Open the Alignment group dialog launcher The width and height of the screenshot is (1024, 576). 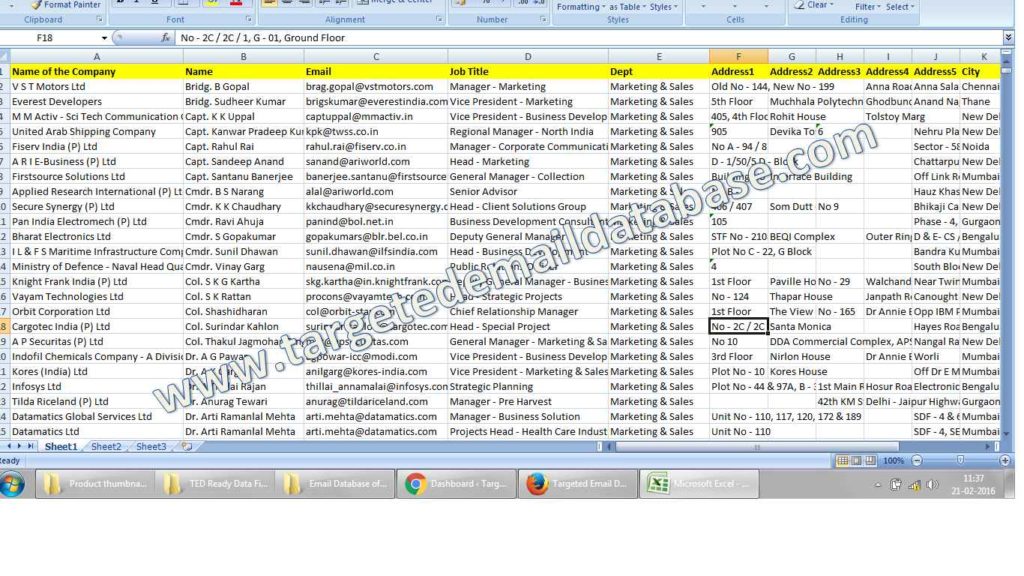pos(439,20)
